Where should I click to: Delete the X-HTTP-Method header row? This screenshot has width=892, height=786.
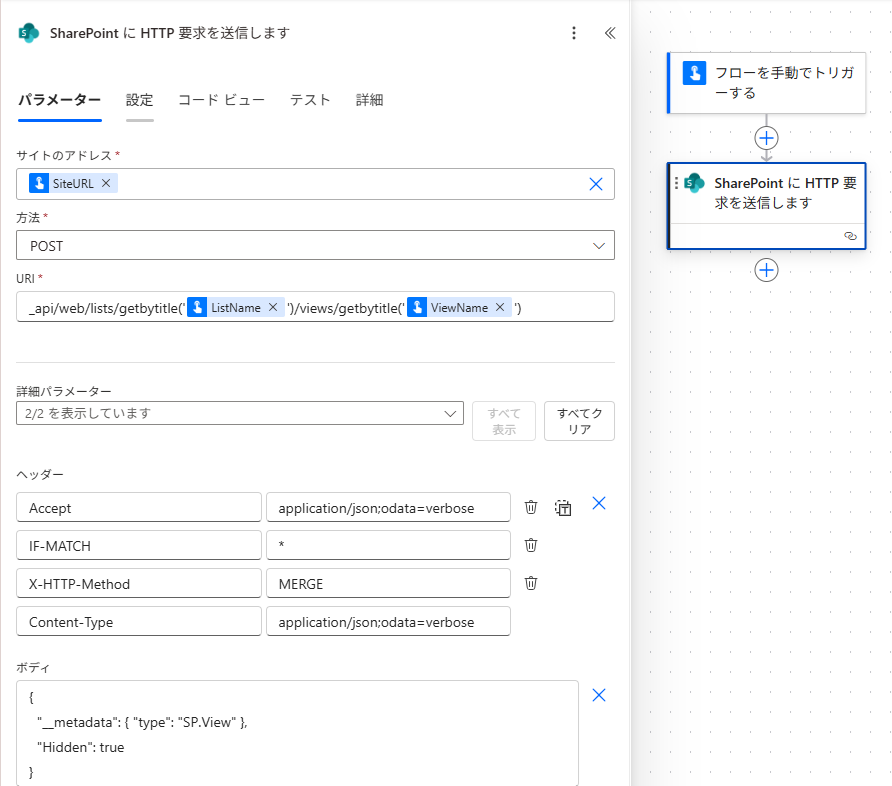point(532,583)
